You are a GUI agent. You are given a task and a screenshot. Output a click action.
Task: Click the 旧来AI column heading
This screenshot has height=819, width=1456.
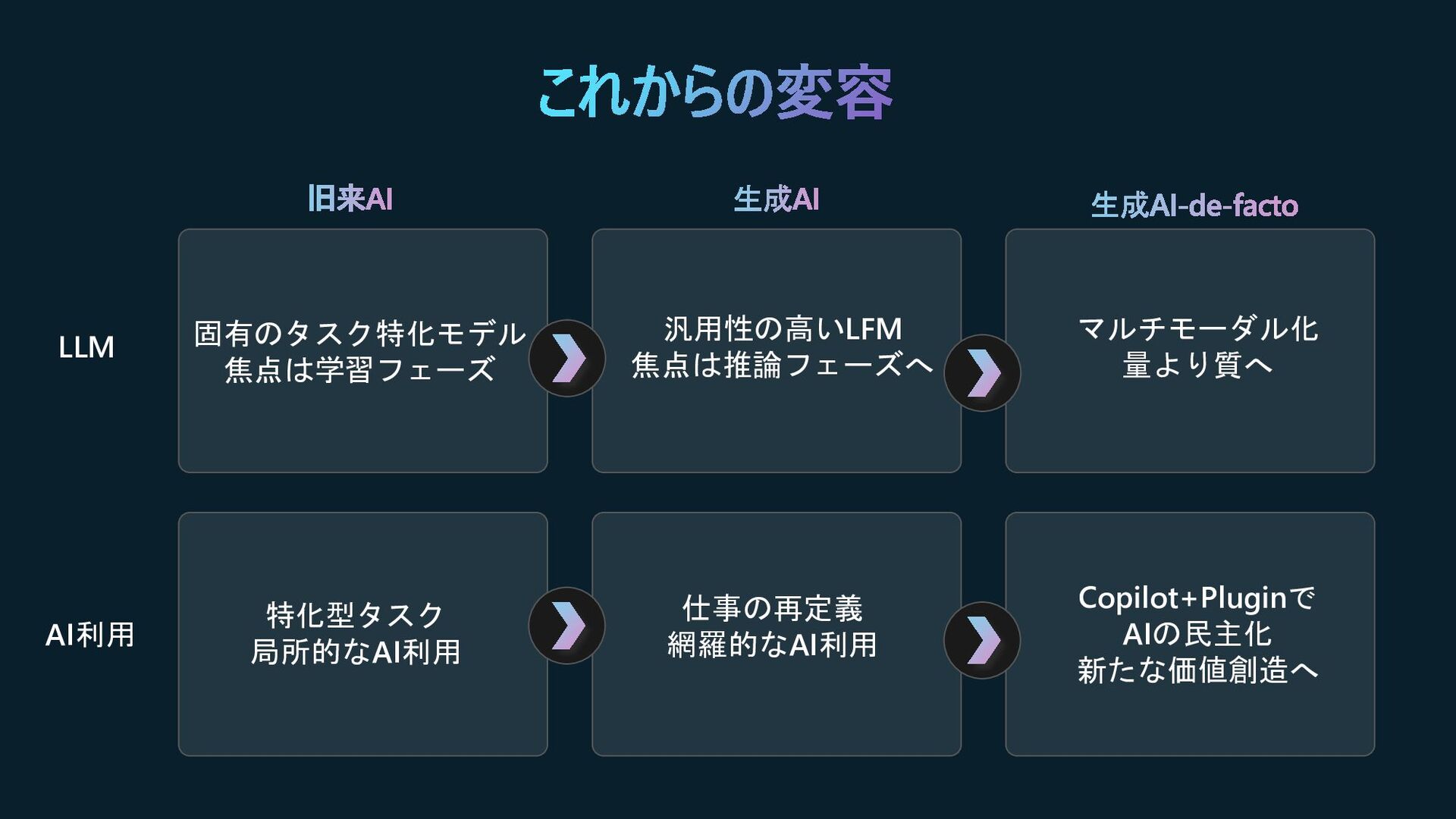pyautogui.click(x=350, y=199)
